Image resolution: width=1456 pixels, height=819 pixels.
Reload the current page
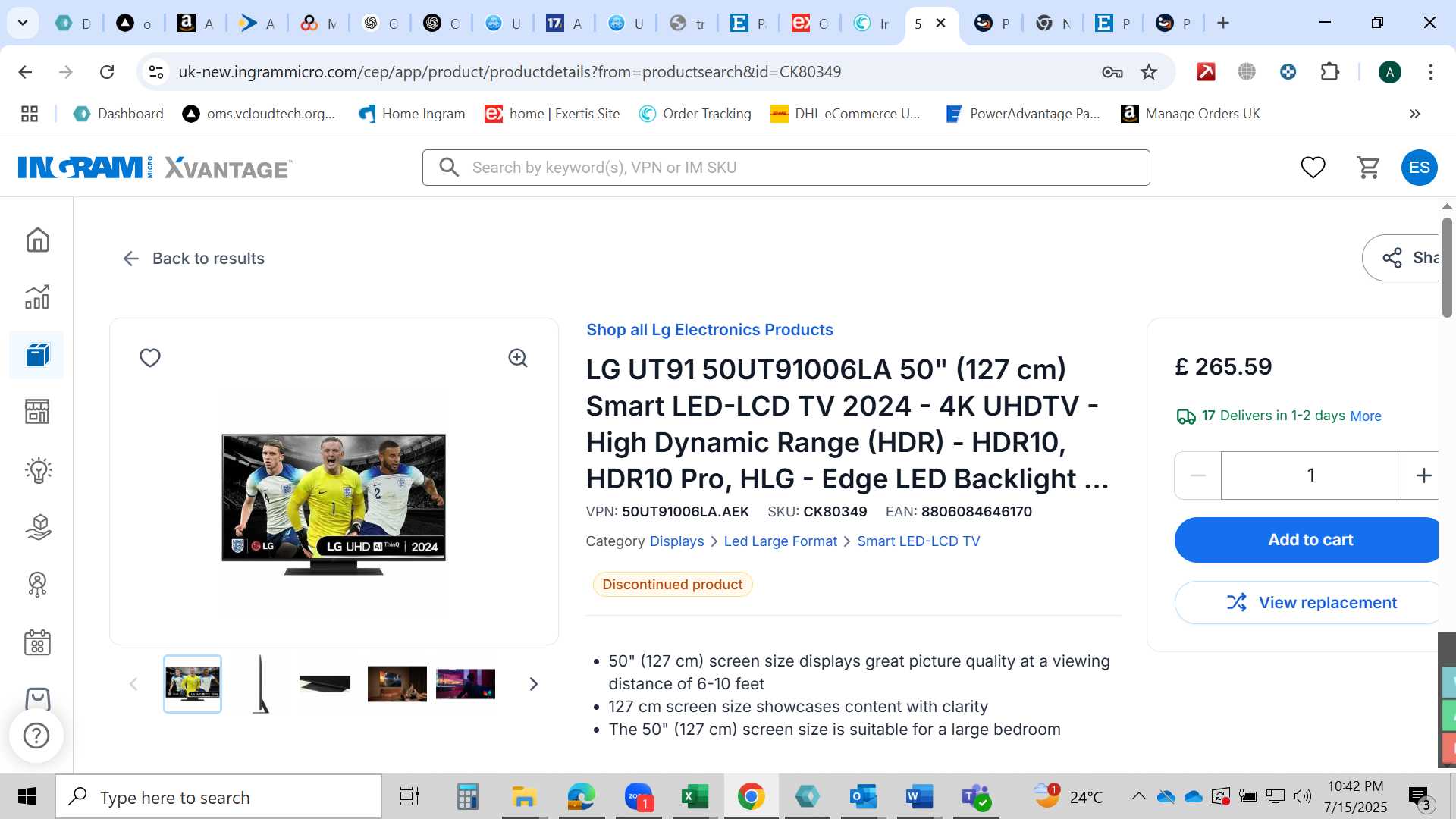click(x=107, y=72)
